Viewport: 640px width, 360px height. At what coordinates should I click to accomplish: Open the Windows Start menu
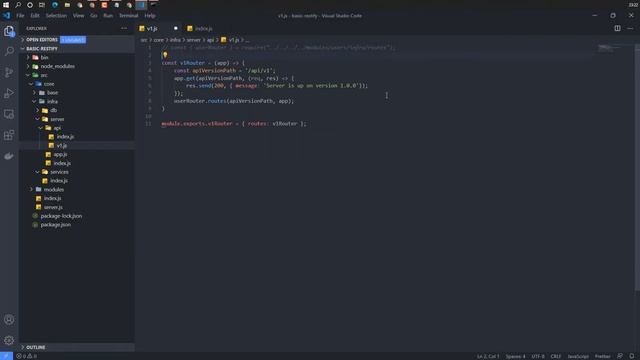tap(6, 5)
